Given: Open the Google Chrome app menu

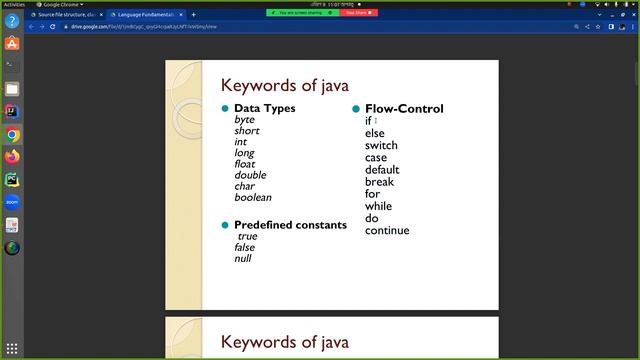Looking at the screenshot, I should 60,4.
